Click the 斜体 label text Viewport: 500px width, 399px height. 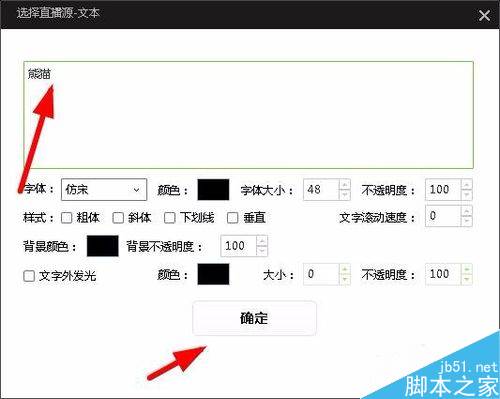[140, 218]
